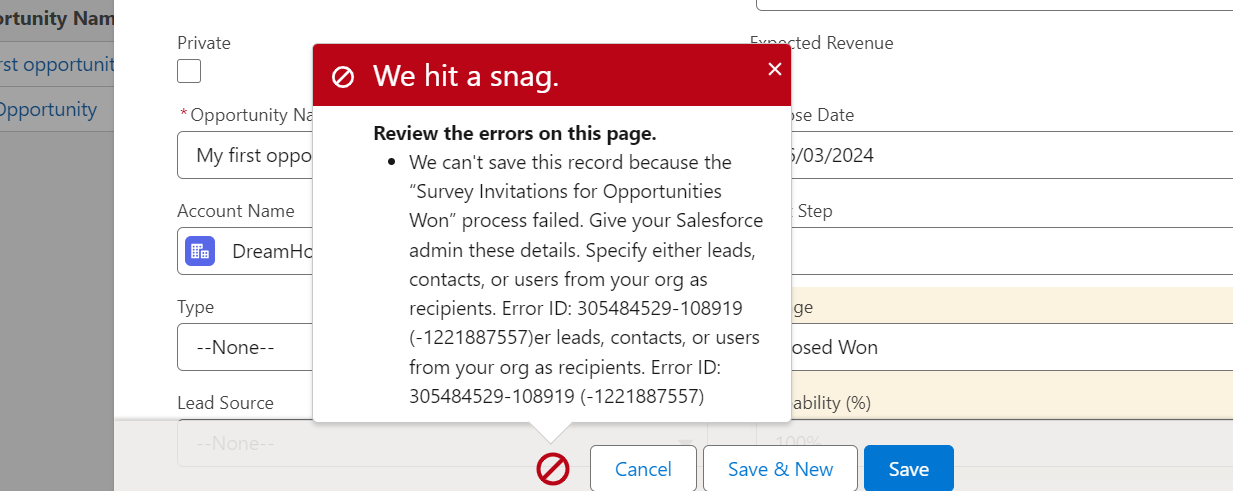This screenshot has height=491, width=1233.
Task: Click the Save & New button
Action: pos(780,469)
